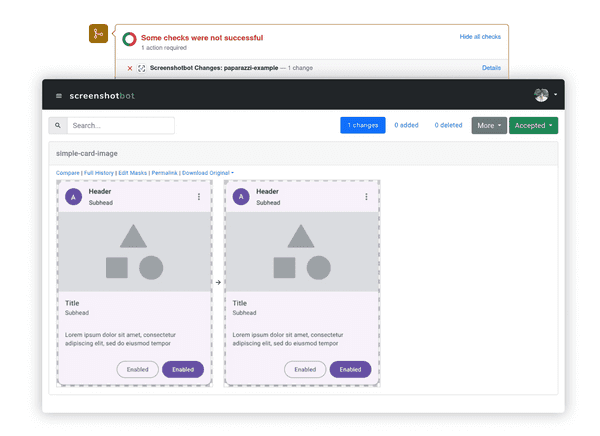Click the Compare link
Image resolution: width=600 pixels, height=436 pixels.
tap(68, 173)
